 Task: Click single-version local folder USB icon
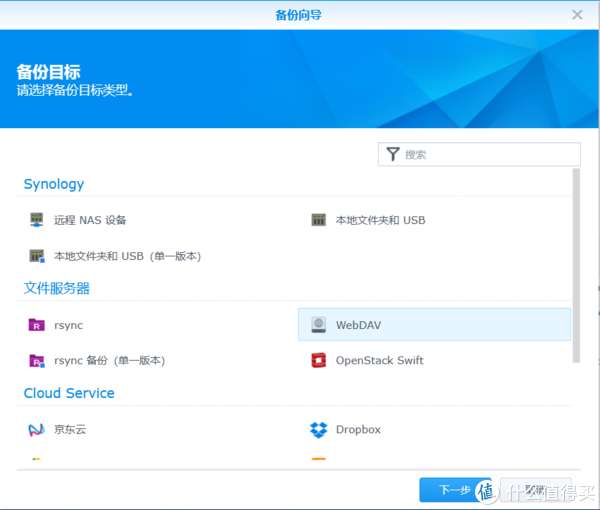(x=37, y=256)
